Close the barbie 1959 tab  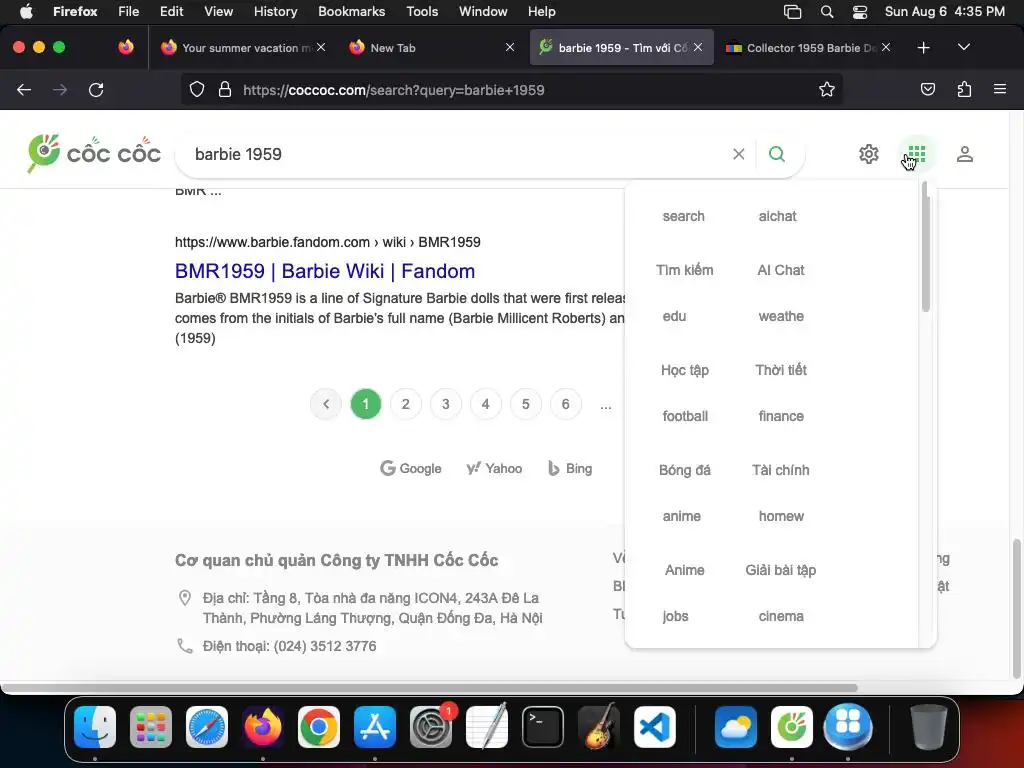tap(698, 47)
